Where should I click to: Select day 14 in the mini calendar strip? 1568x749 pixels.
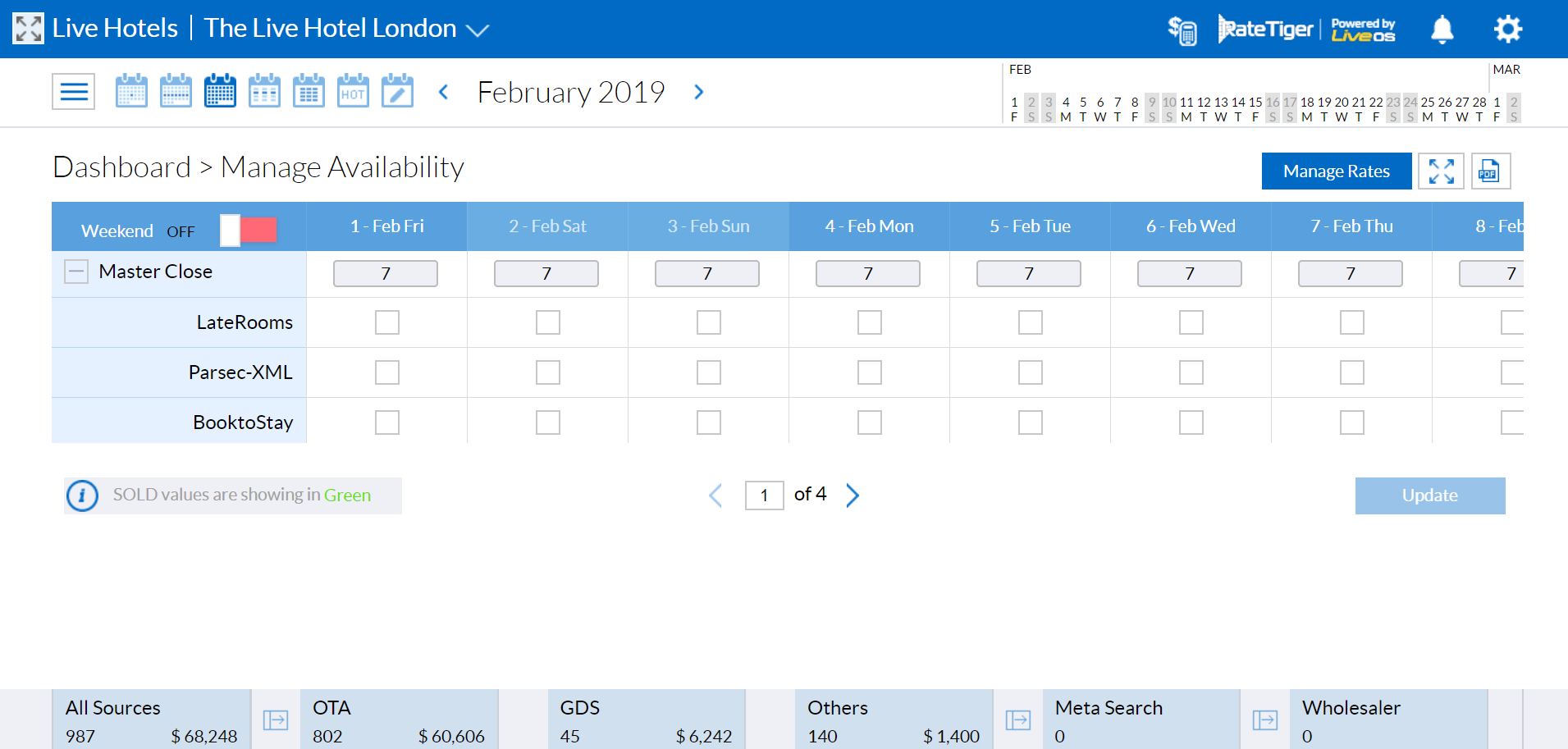tap(1238, 109)
